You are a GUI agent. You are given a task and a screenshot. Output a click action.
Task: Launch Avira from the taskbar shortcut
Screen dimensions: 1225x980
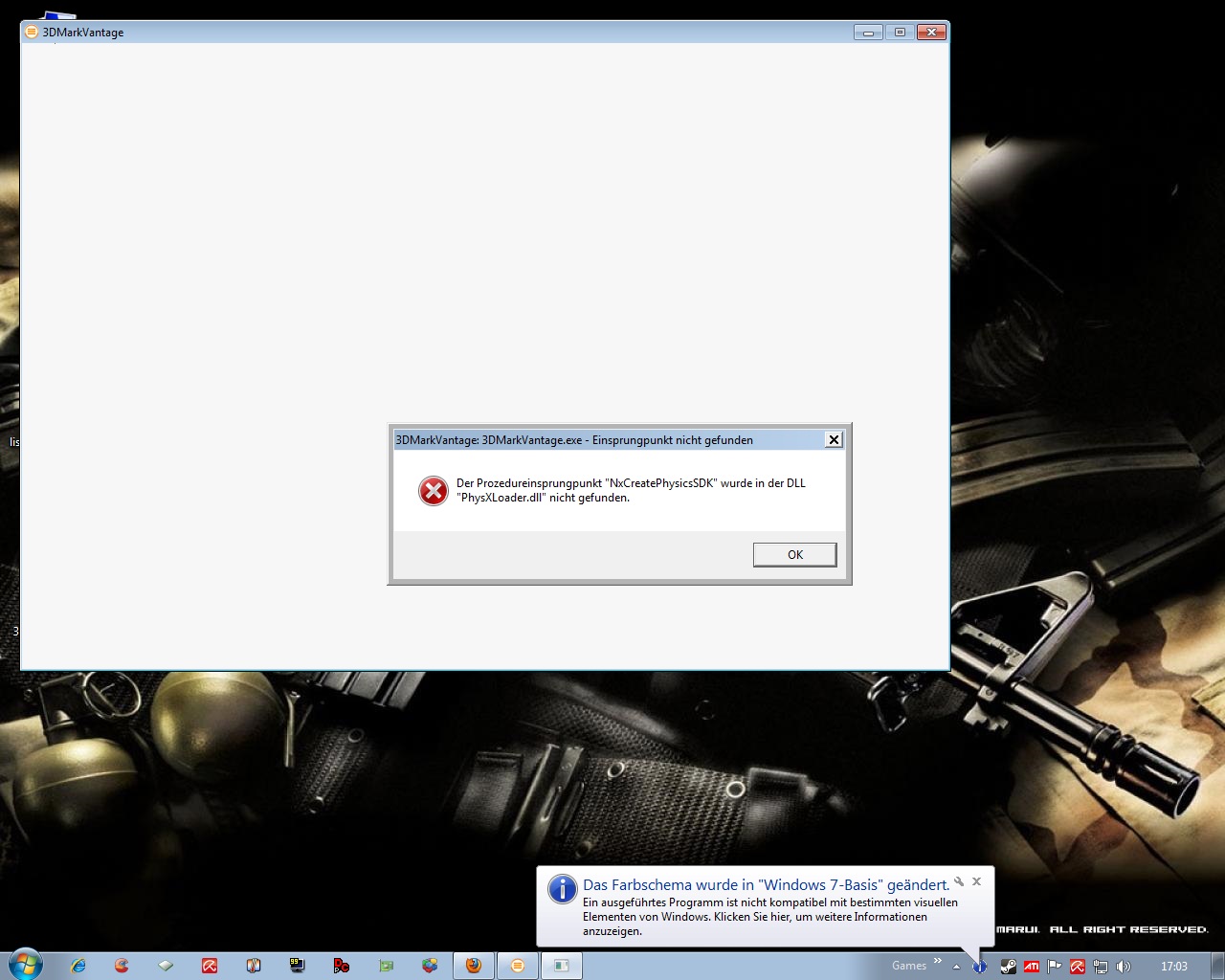point(210,966)
